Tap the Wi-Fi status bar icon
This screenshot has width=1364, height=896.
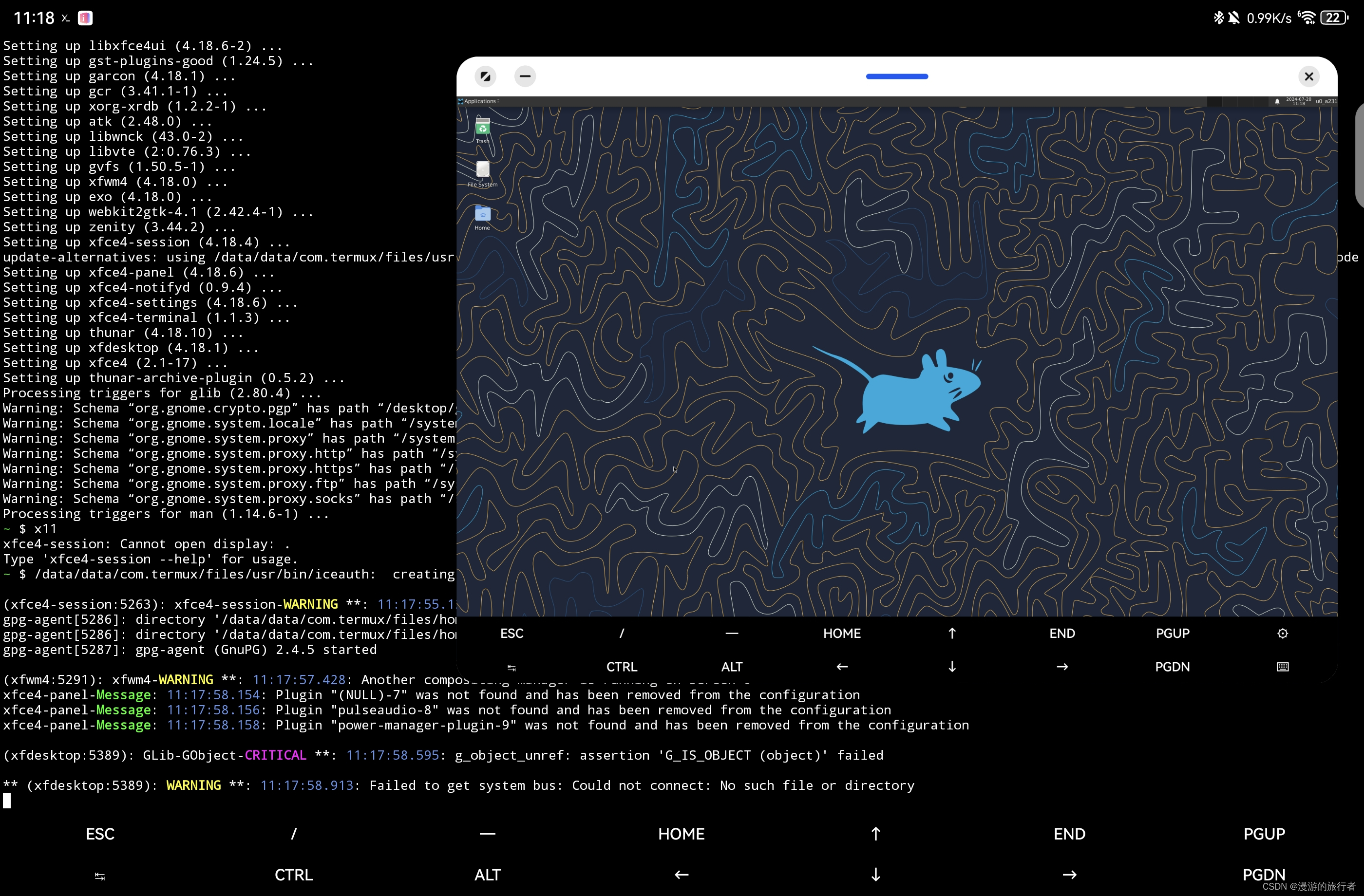[x=1307, y=18]
